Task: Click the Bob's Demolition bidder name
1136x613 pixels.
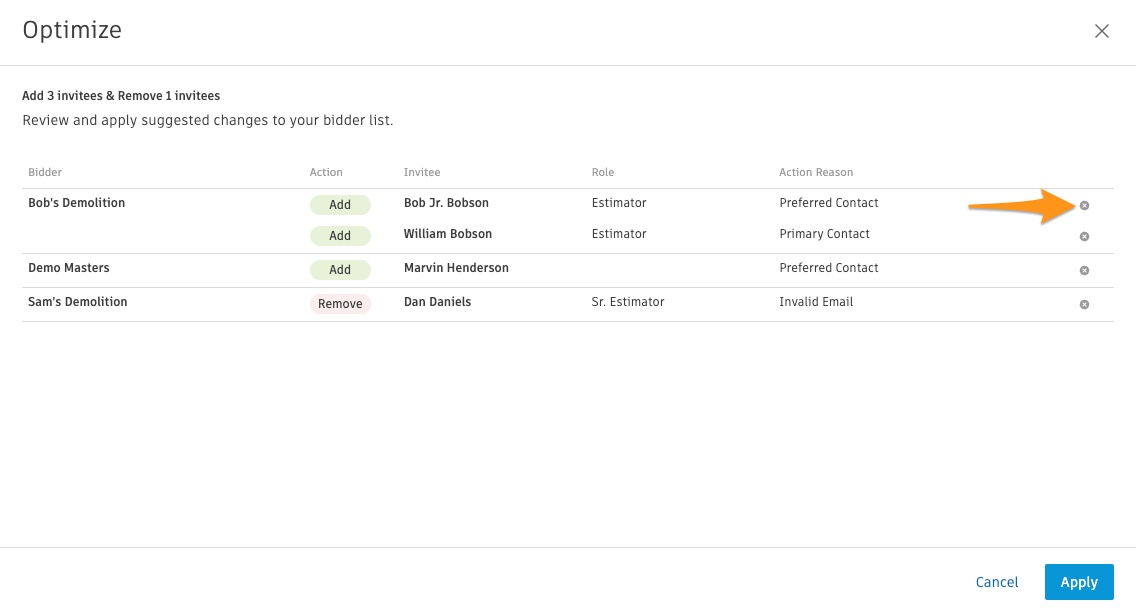Action: tap(76, 203)
